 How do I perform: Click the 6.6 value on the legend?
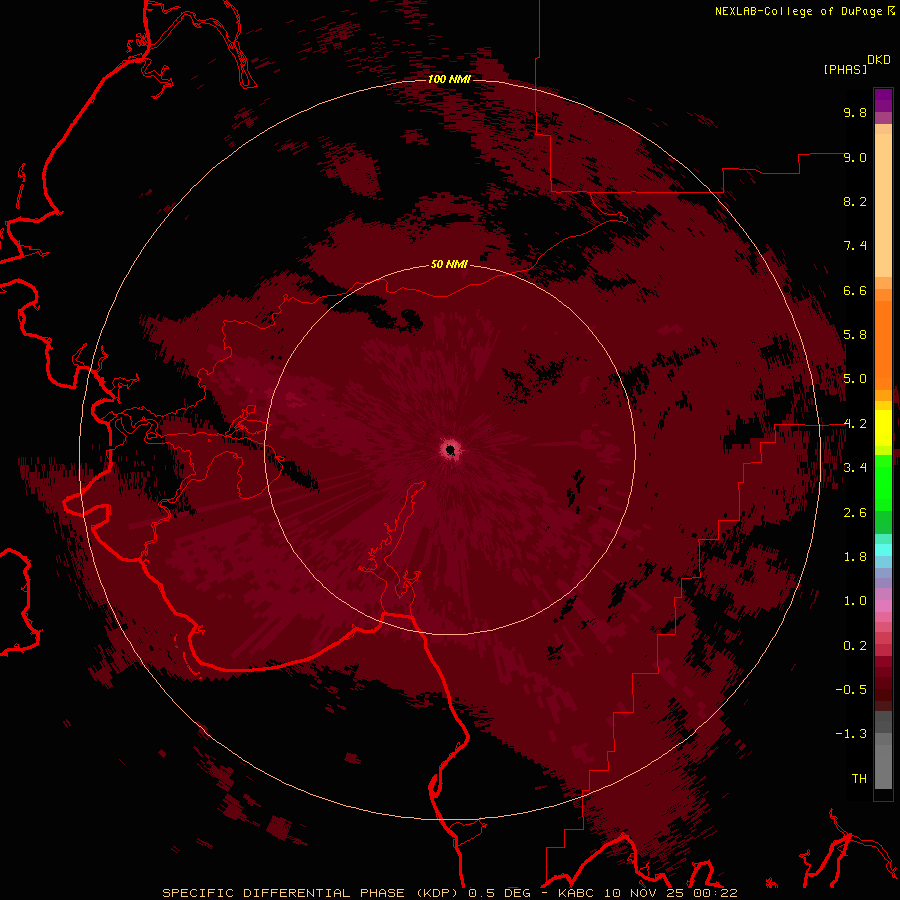(x=855, y=290)
